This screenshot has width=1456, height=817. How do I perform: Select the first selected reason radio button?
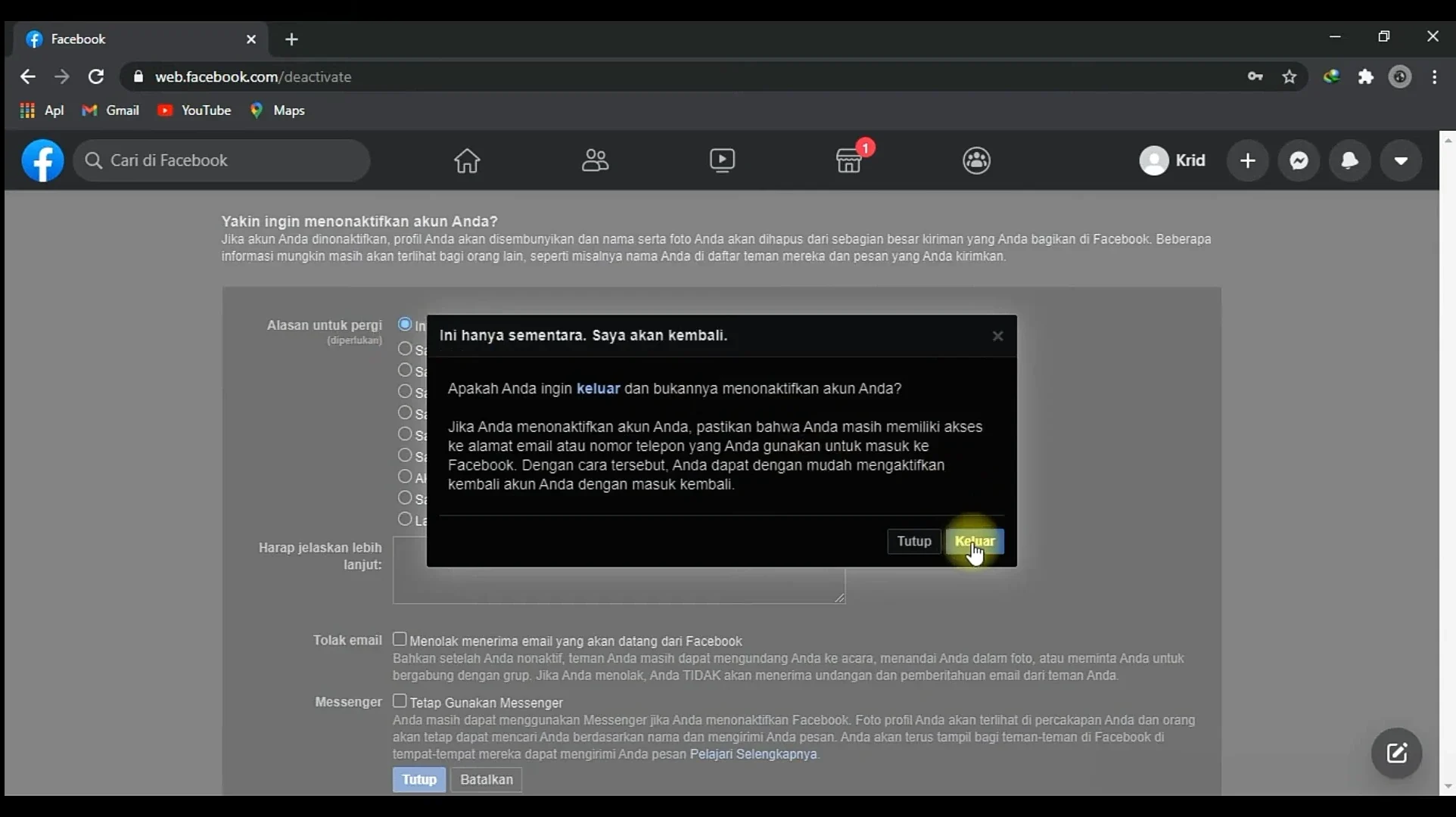(x=405, y=325)
